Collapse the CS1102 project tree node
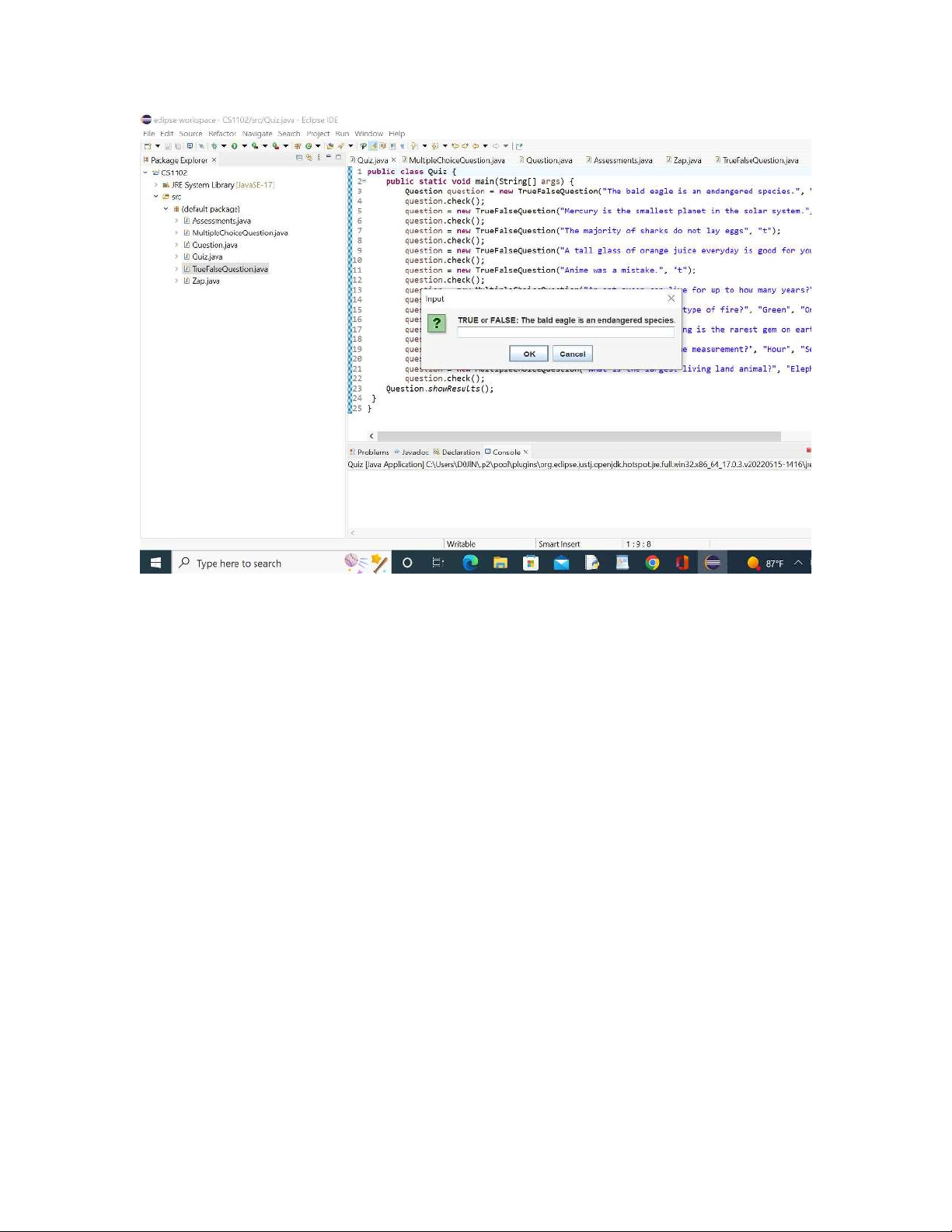 145,173
